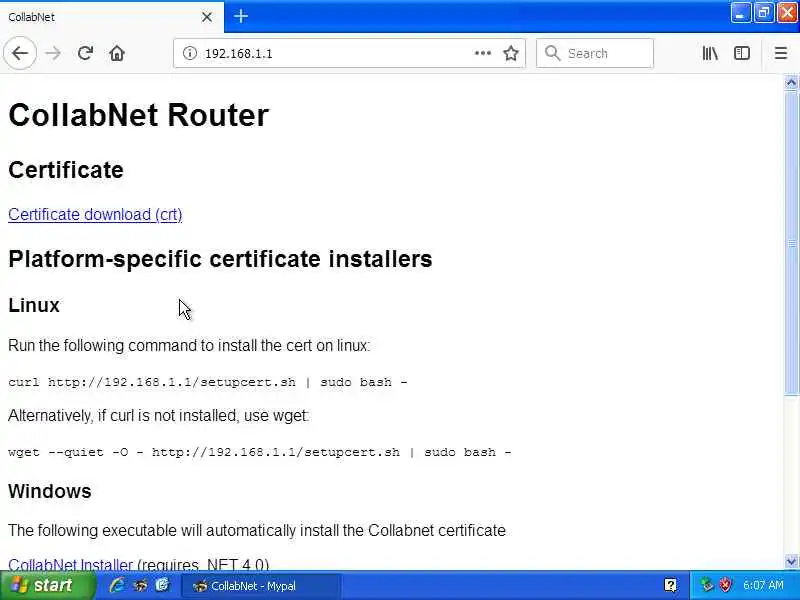Click into the Search field
The image size is (800, 600).
pyautogui.click(x=594, y=53)
